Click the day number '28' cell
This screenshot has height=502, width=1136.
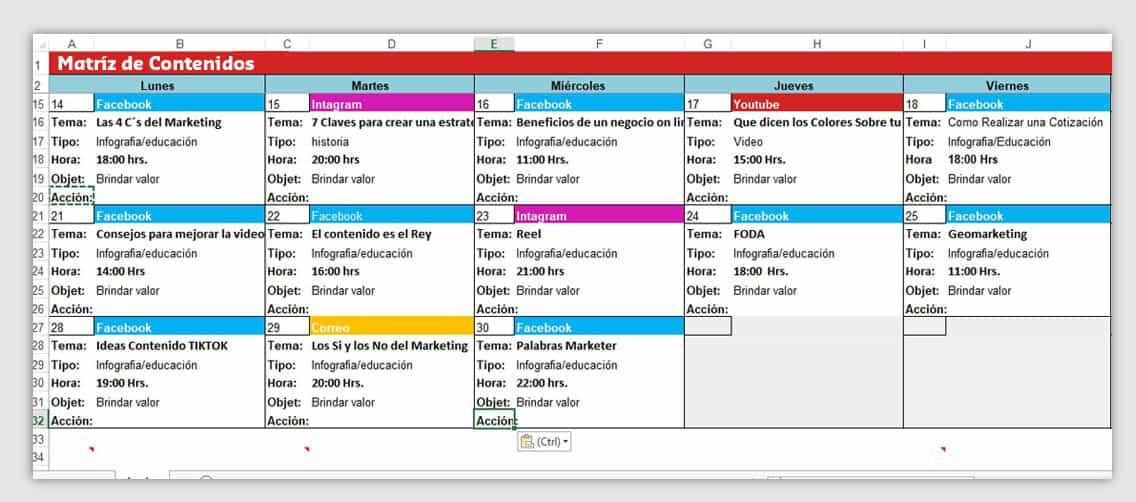tap(71, 327)
